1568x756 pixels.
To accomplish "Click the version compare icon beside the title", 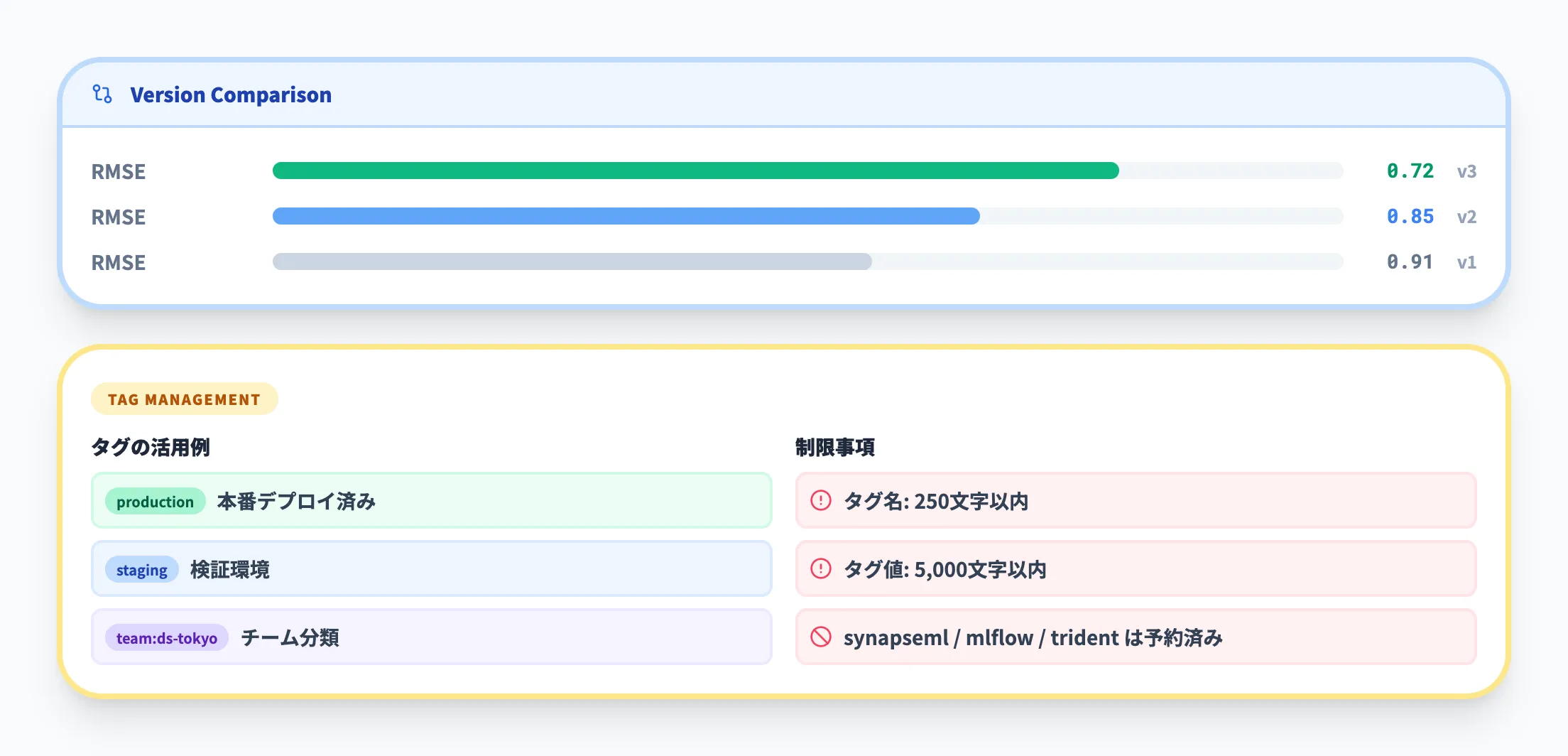I will 102,94.
